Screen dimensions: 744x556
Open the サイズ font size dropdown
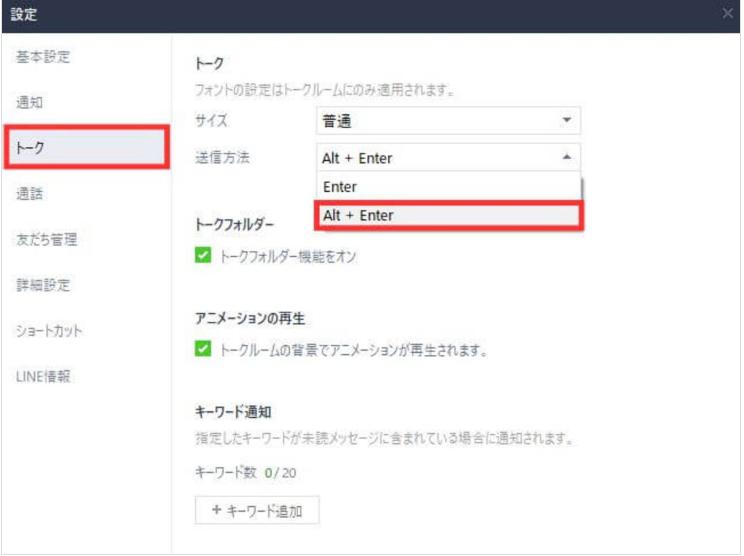[448, 120]
